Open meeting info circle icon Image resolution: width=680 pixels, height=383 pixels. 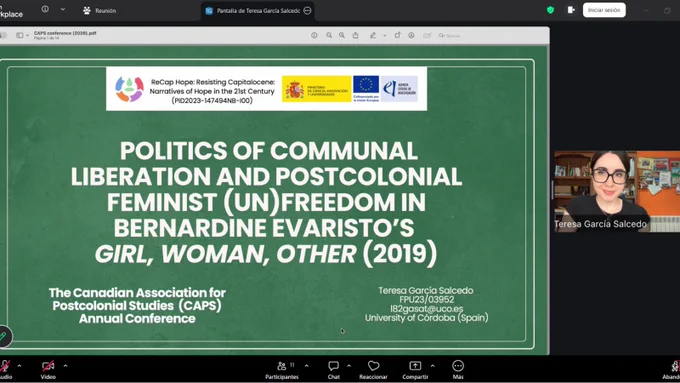point(45,9)
